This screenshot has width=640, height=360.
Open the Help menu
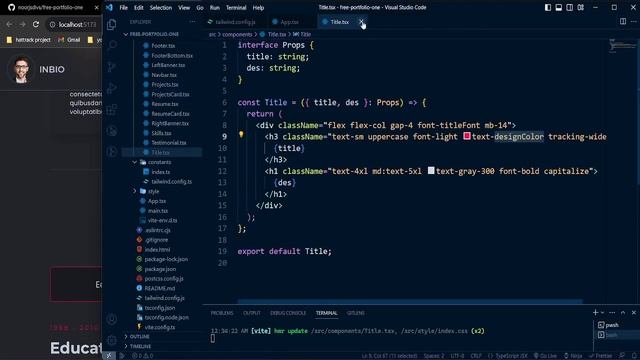(258, 7)
